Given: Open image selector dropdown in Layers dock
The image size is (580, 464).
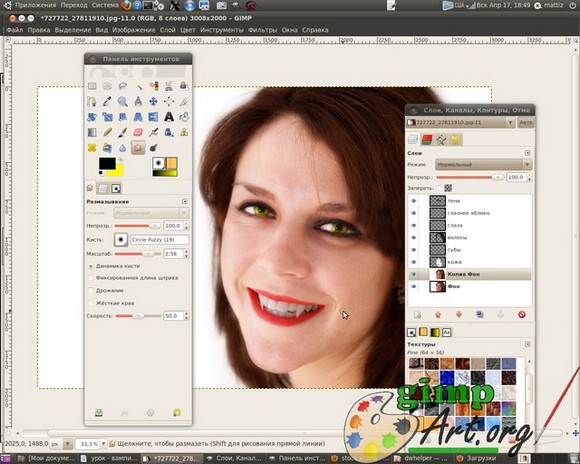Looking at the screenshot, I should click(461, 122).
